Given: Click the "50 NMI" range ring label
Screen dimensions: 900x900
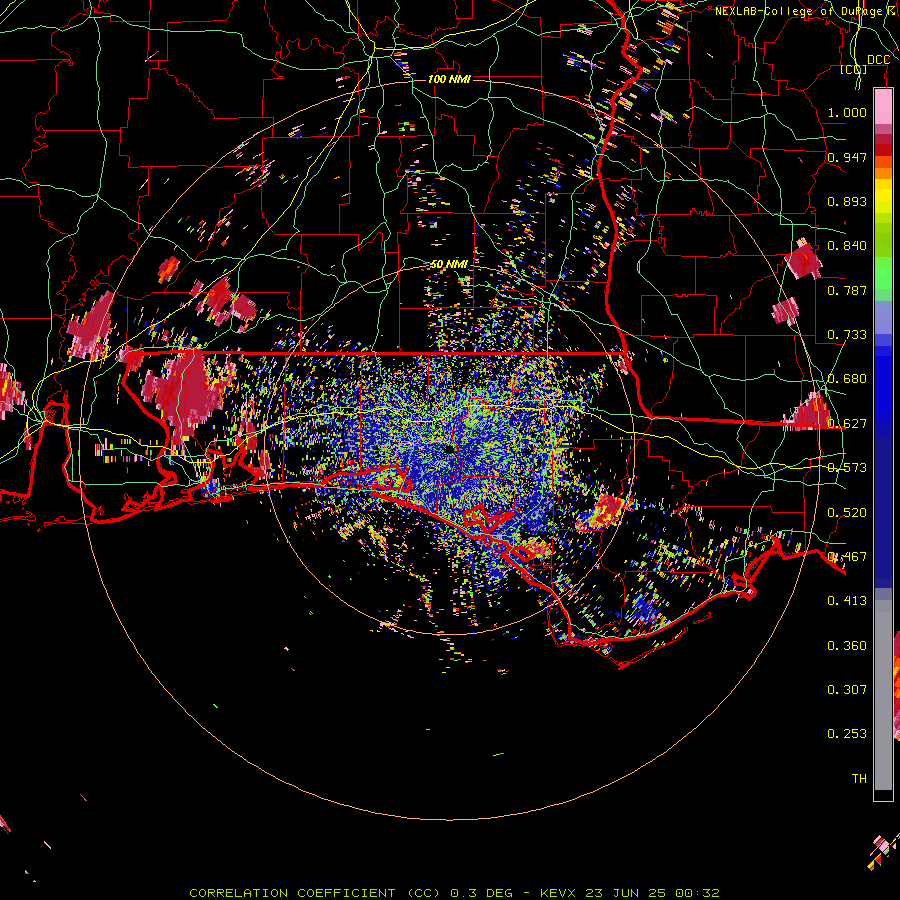Looking at the screenshot, I should 449,264.
